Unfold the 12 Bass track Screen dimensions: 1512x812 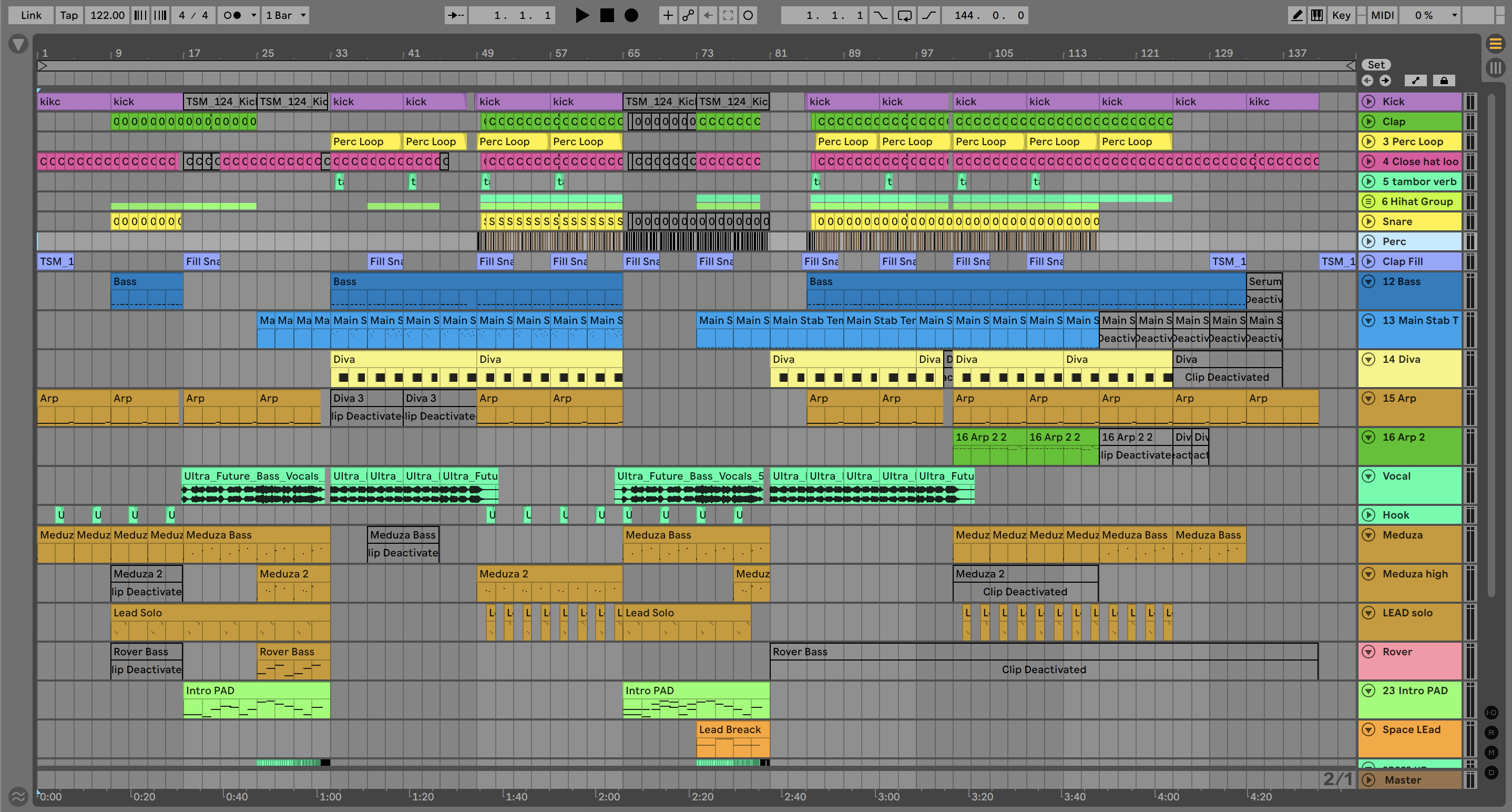1368,281
